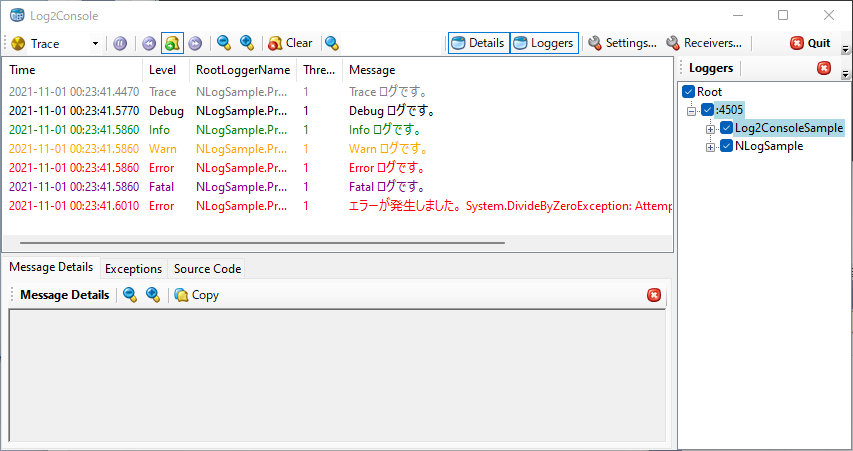Click the horizontal scrollbar of log list
853x451 pixels.
262,243
